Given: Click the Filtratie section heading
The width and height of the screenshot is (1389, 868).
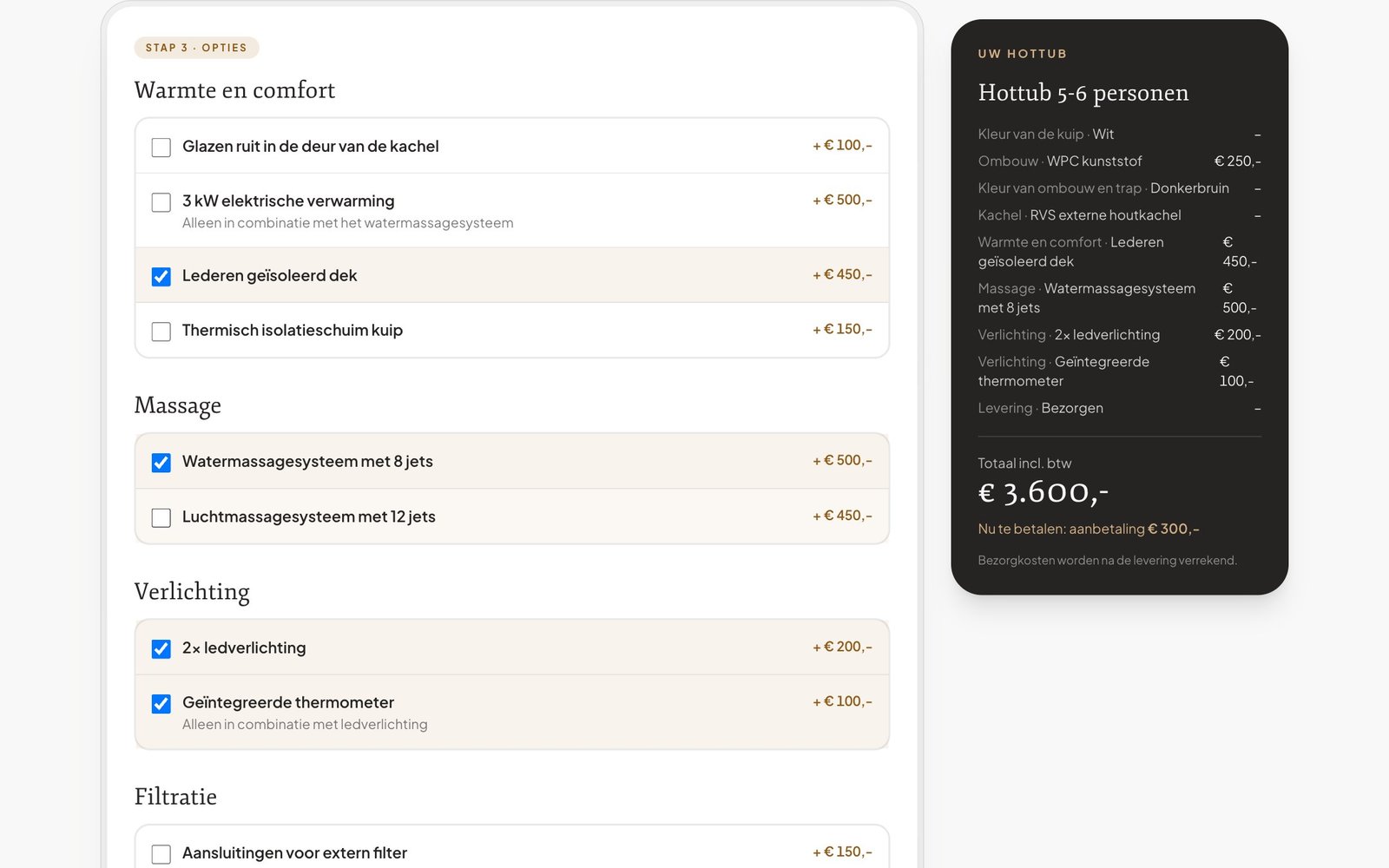Looking at the screenshot, I should 175,797.
